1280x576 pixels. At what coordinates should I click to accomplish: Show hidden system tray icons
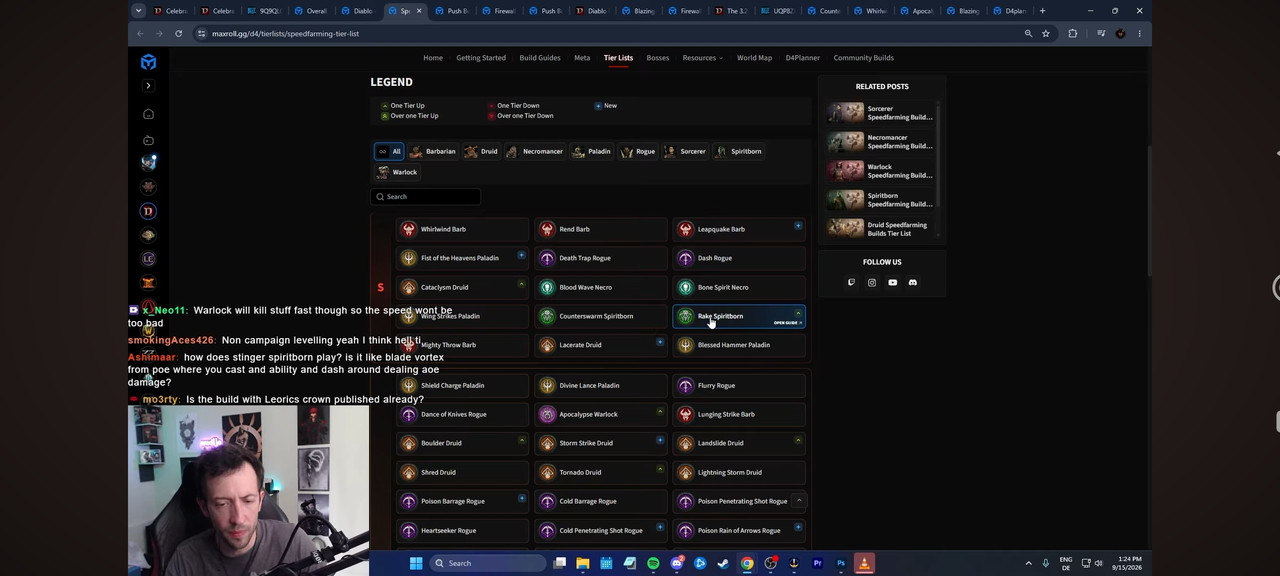click(x=1028, y=563)
